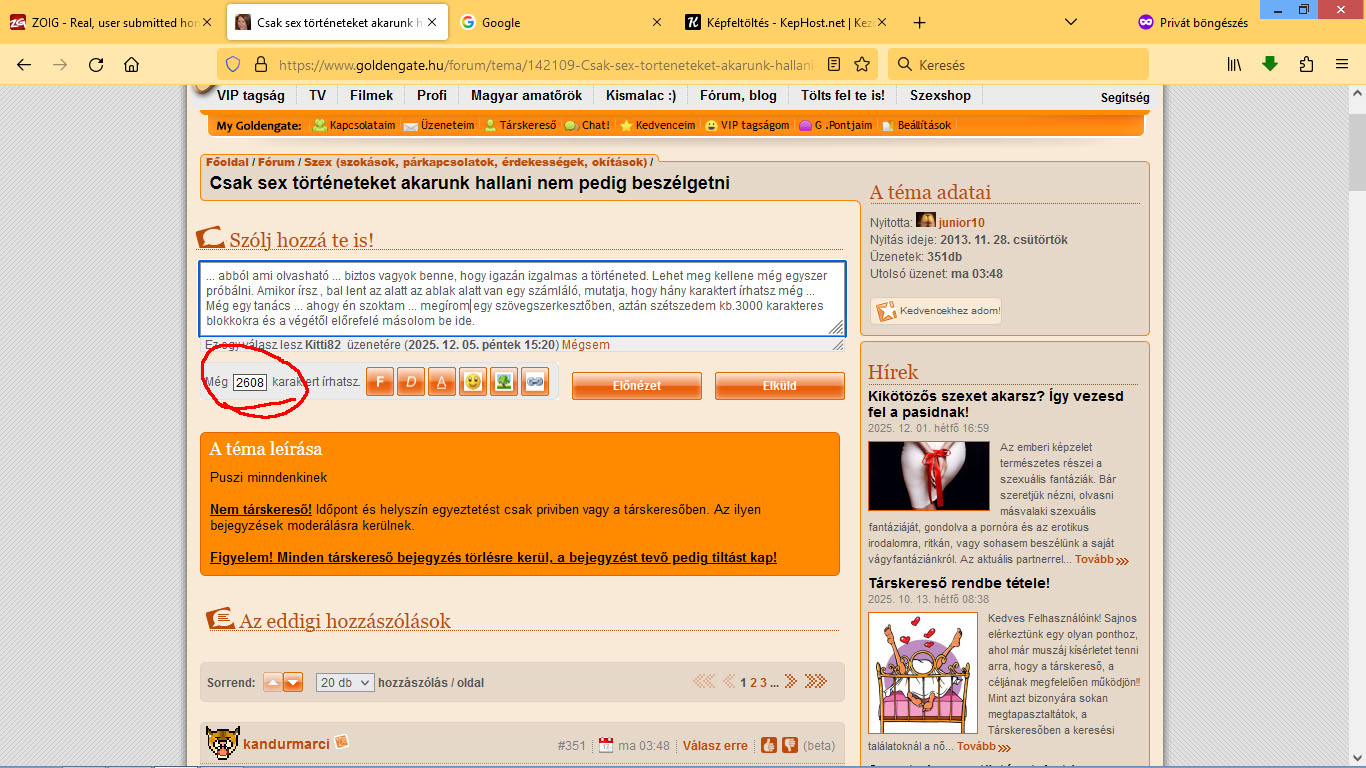Sort comments in ascending order
This screenshot has height=768, width=1366.
coord(272,683)
